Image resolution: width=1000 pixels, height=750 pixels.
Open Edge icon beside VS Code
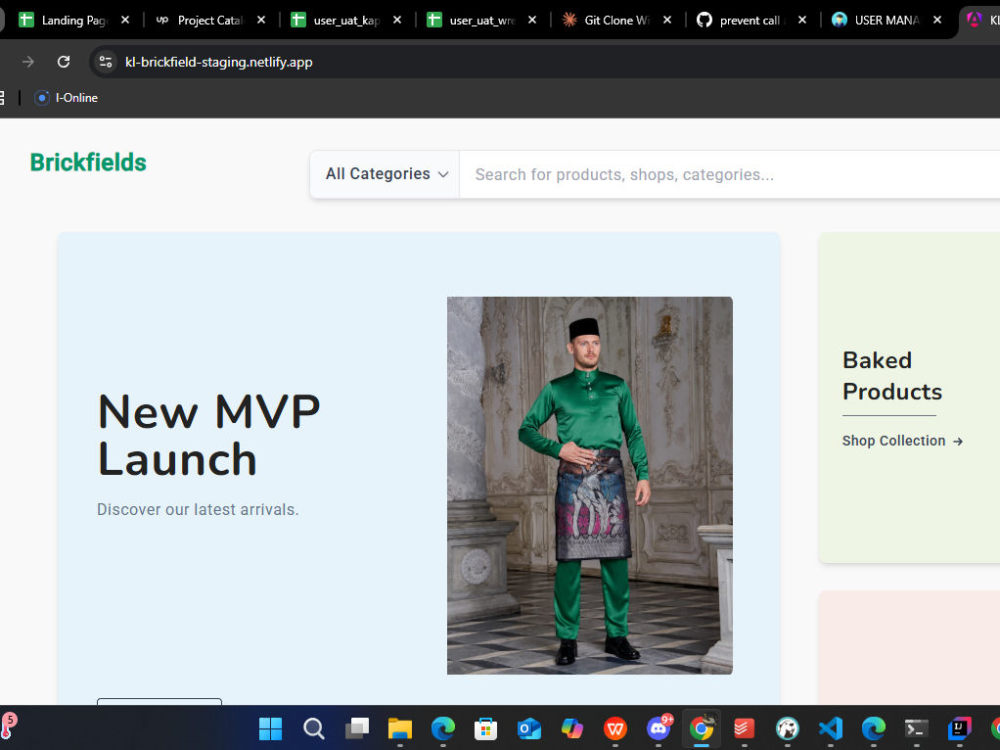pyautogui.click(x=874, y=728)
